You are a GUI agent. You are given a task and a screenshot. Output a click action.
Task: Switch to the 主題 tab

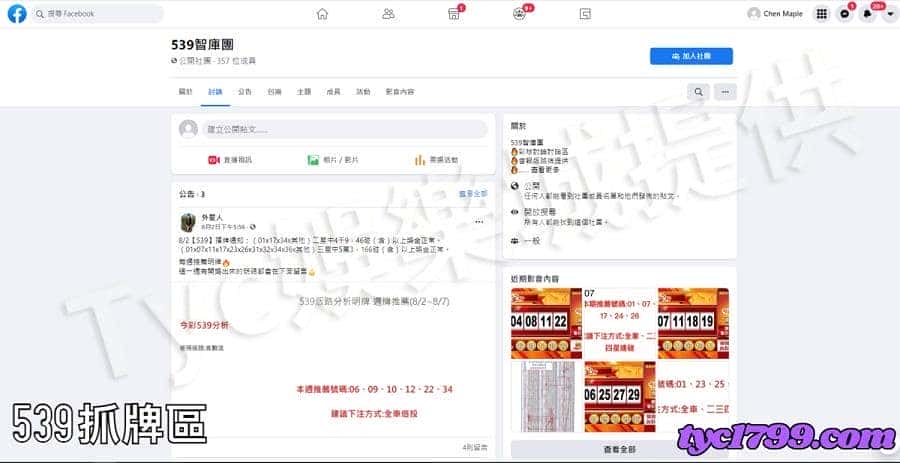[304, 92]
